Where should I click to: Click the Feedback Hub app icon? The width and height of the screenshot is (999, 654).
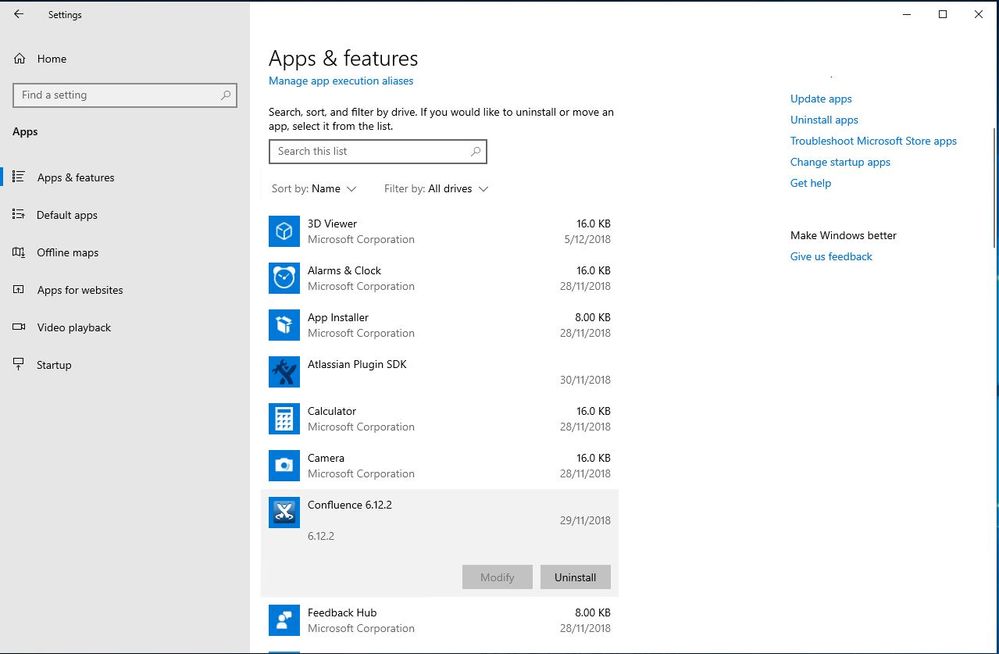coord(284,620)
